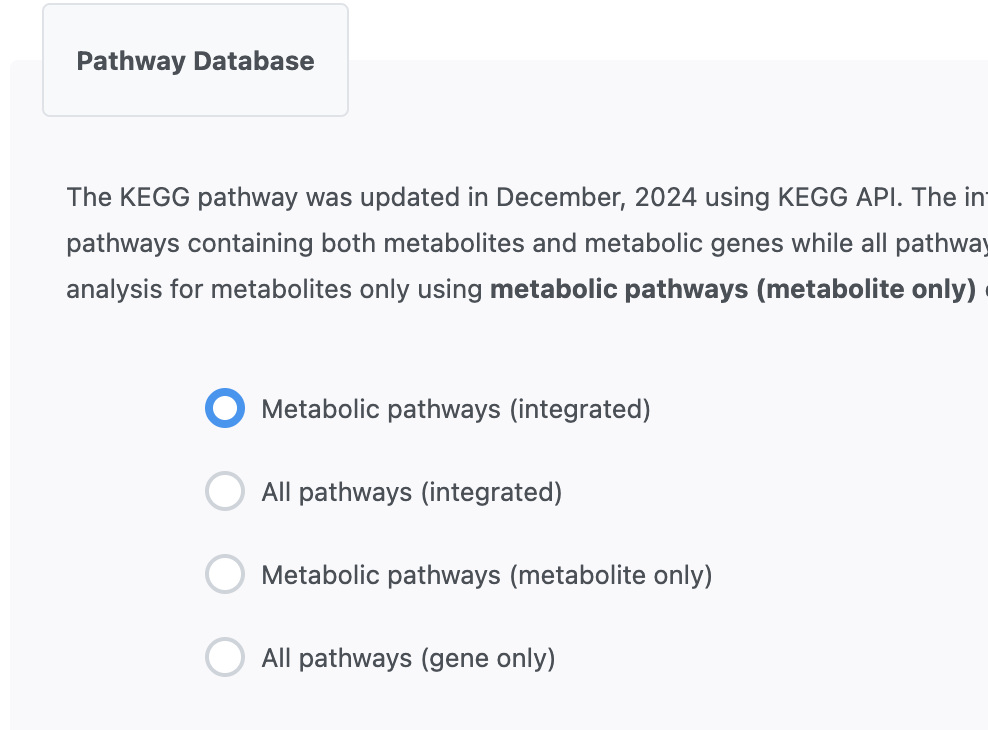
Task: Open the Pathway Database tab
Action: [x=195, y=61]
